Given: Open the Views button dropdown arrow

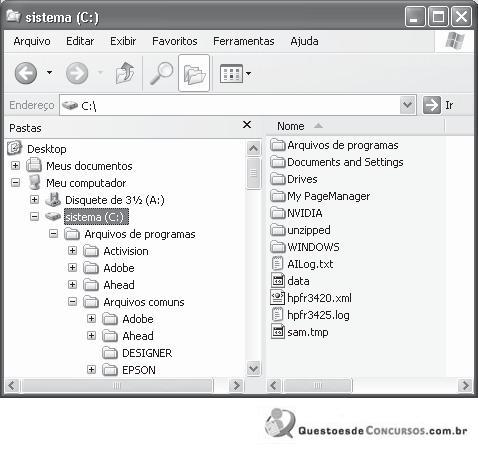Looking at the screenshot, I should click(248, 73).
